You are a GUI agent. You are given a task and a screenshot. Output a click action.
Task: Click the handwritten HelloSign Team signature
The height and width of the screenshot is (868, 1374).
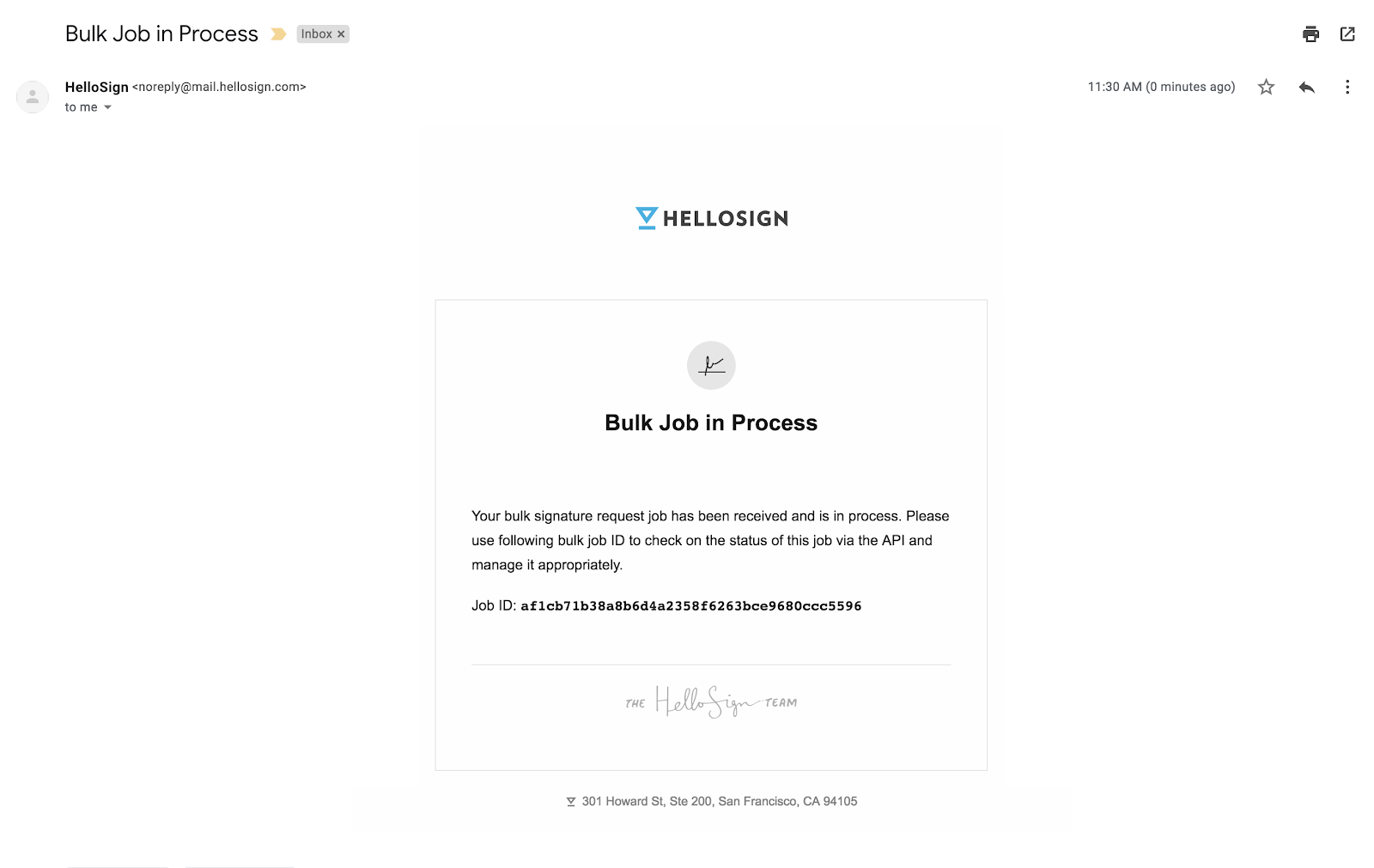pyautogui.click(x=711, y=701)
